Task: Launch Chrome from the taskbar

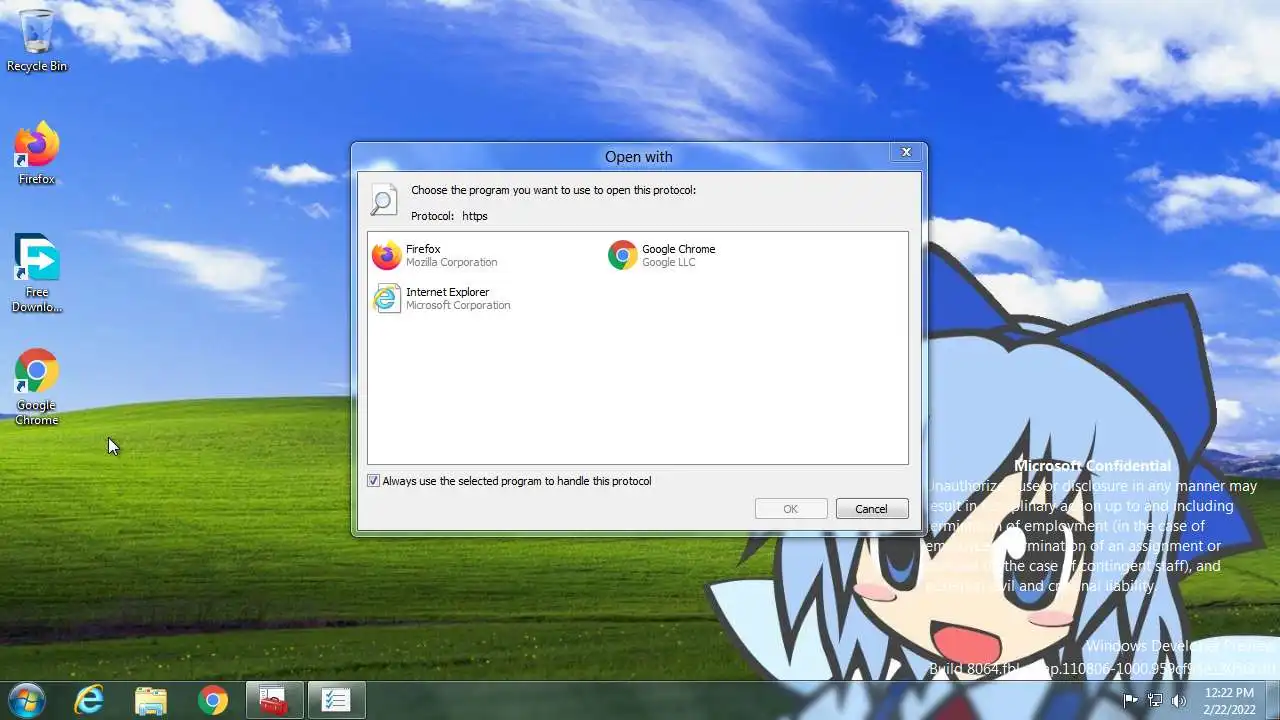Action: [212, 700]
